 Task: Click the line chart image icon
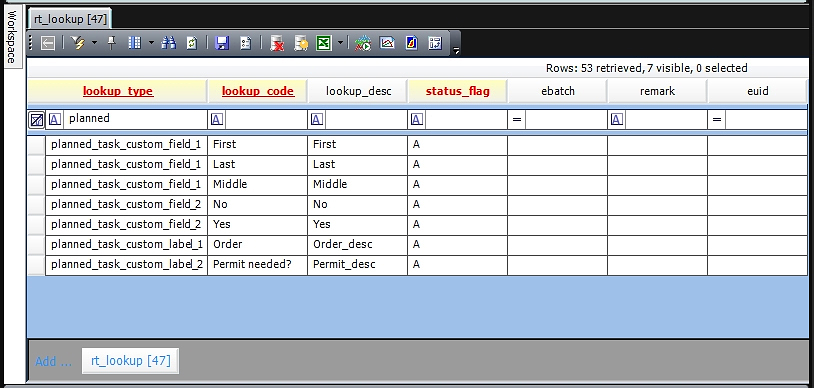click(387, 43)
